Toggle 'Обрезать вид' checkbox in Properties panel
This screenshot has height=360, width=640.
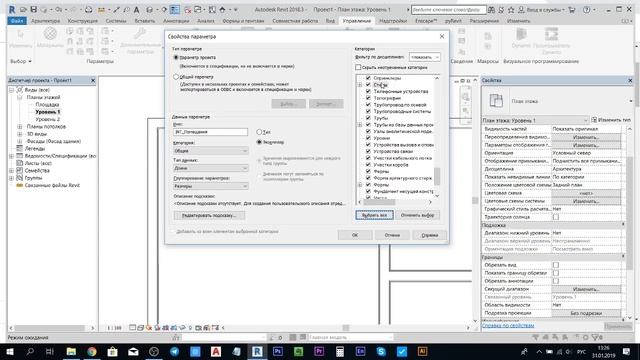(x=556, y=265)
